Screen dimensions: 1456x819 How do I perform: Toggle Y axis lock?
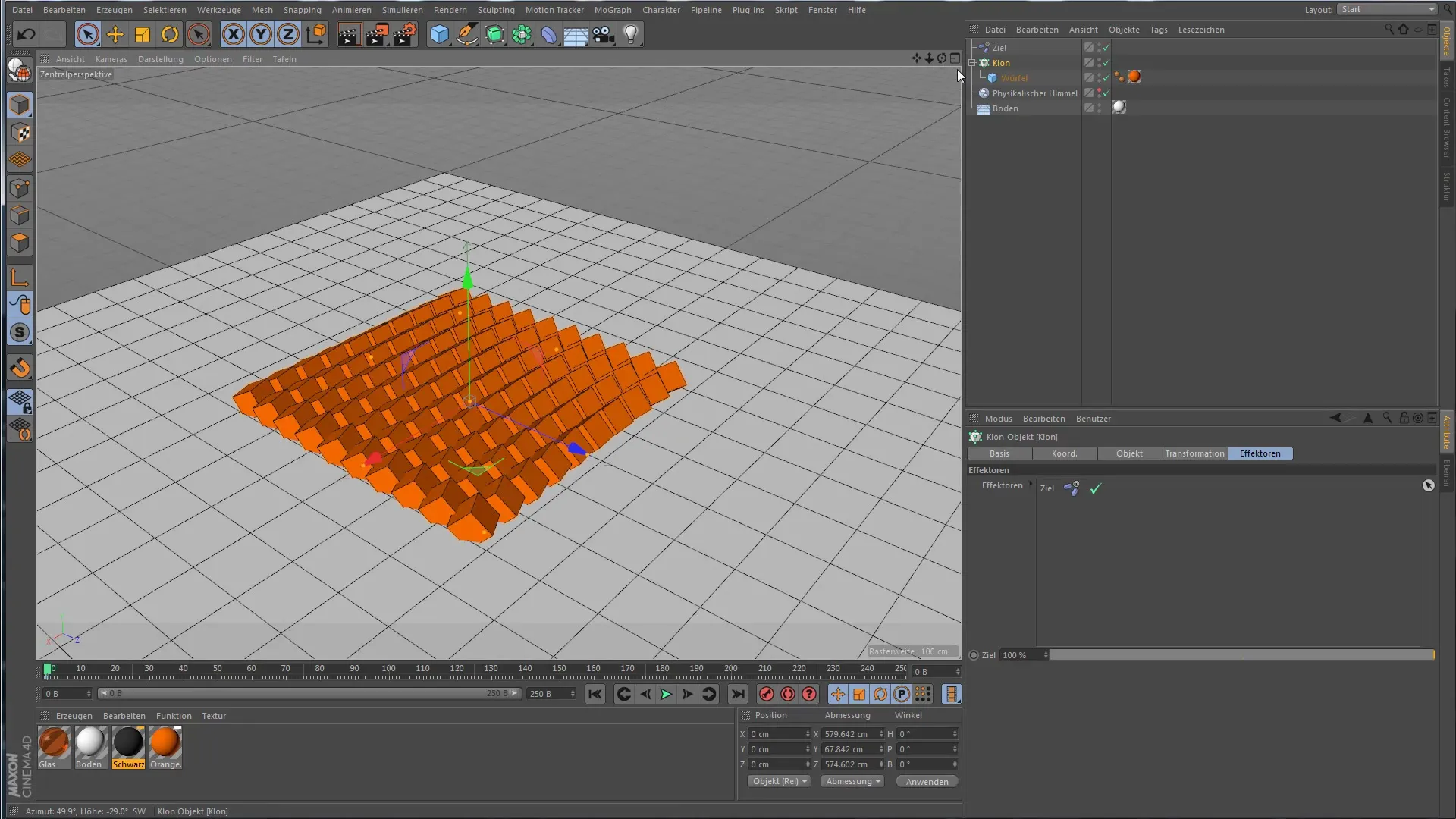[x=261, y=34]
